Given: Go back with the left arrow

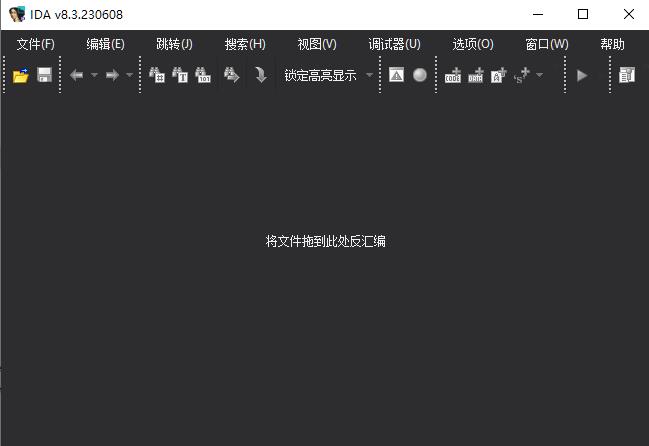Looking at the screenshot, I should pyautogui.click(x=77, y=75).
